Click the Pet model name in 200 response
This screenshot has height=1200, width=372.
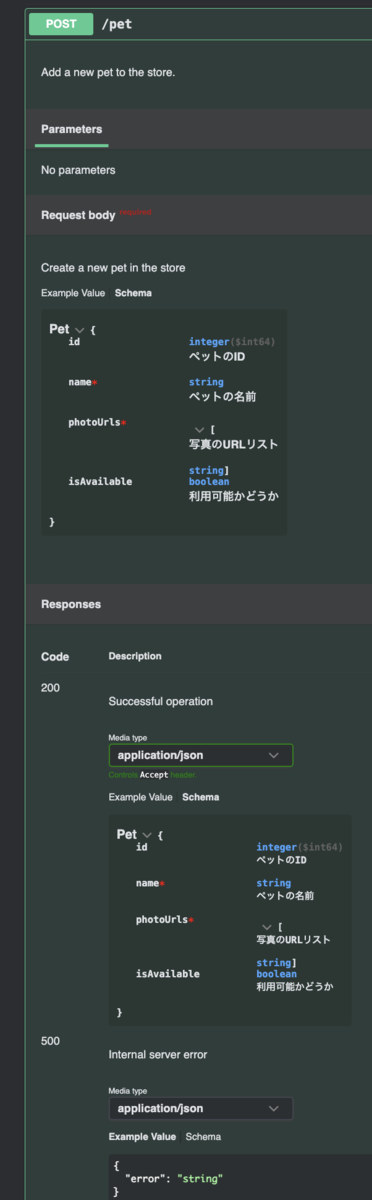click(x=127, y=835)
